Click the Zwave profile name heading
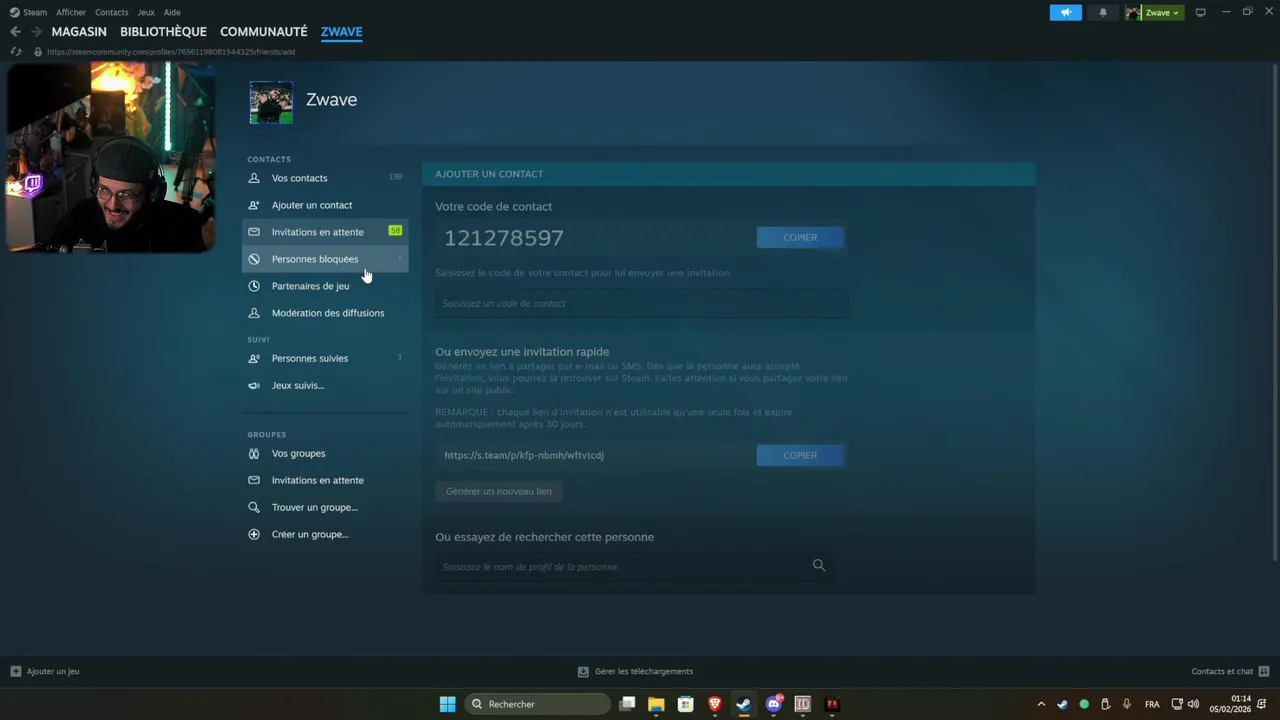Screen dimensions: 1280x720 click(x=331, y=99)
